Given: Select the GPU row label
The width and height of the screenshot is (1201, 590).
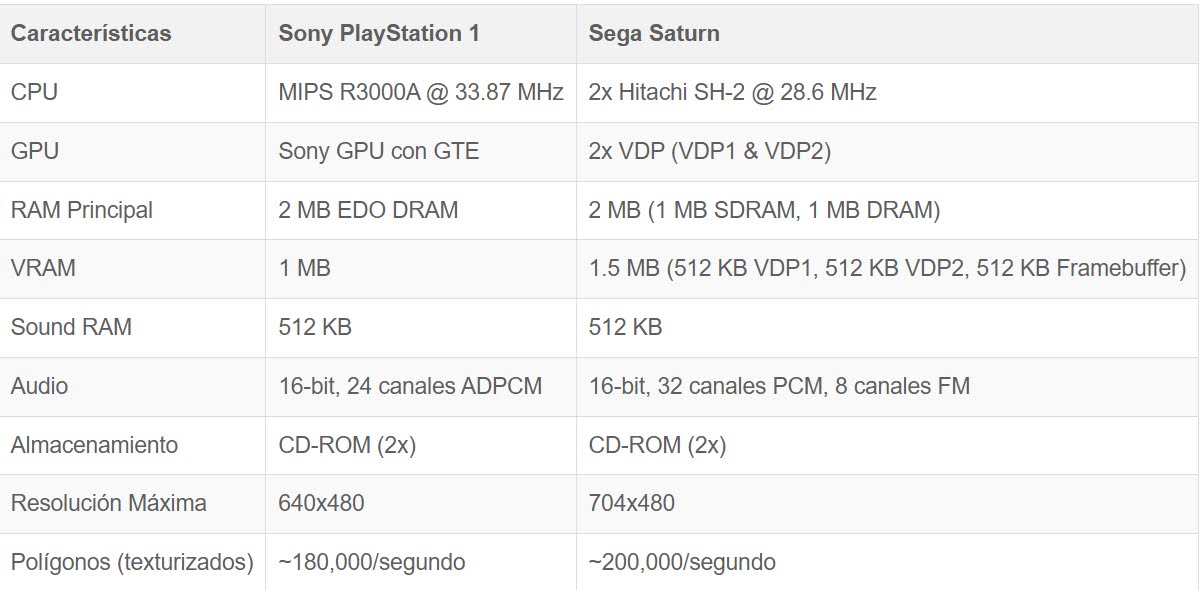Looking at the screenshot, I should pyautogui.click(x=35, y=151).
